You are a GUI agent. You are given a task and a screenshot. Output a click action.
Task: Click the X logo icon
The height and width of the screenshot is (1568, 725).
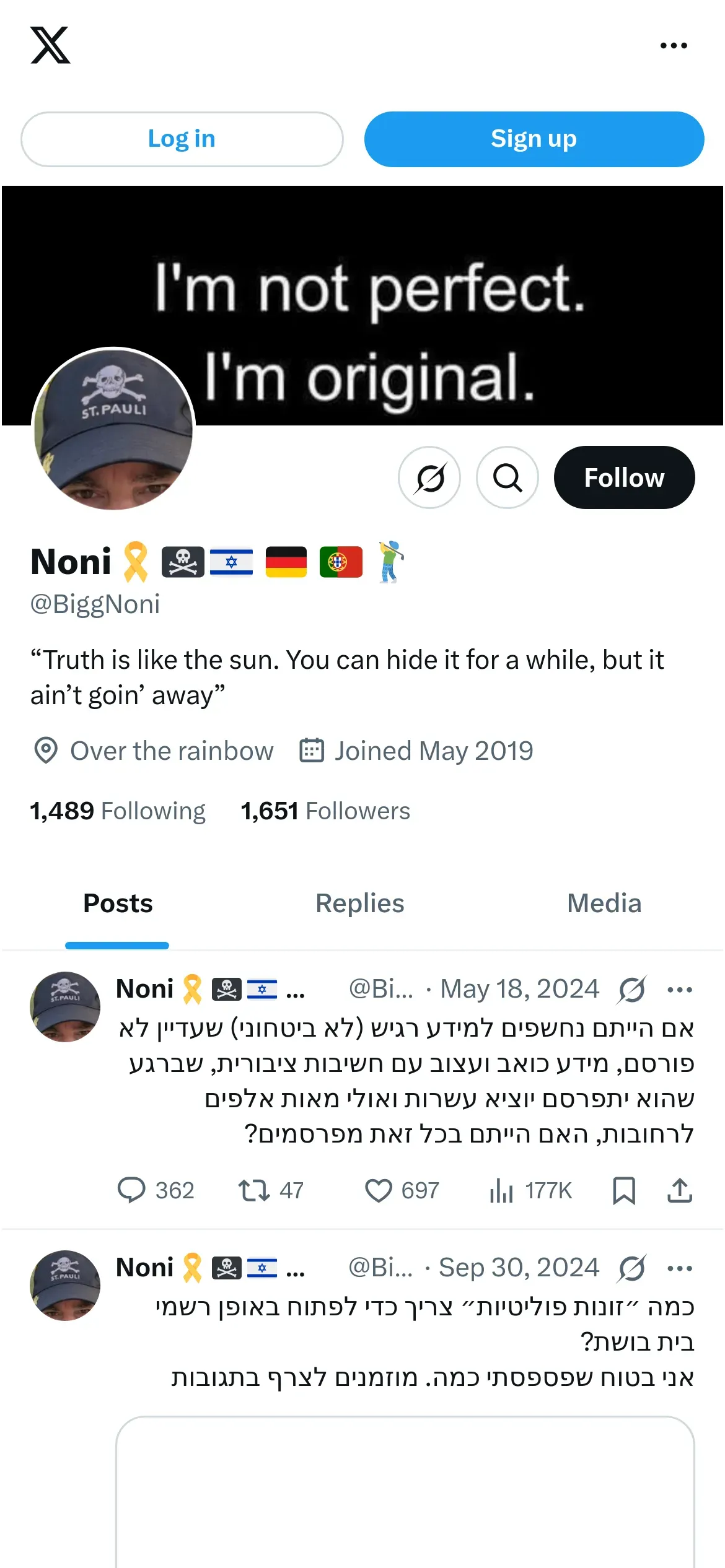coord(50,45)
